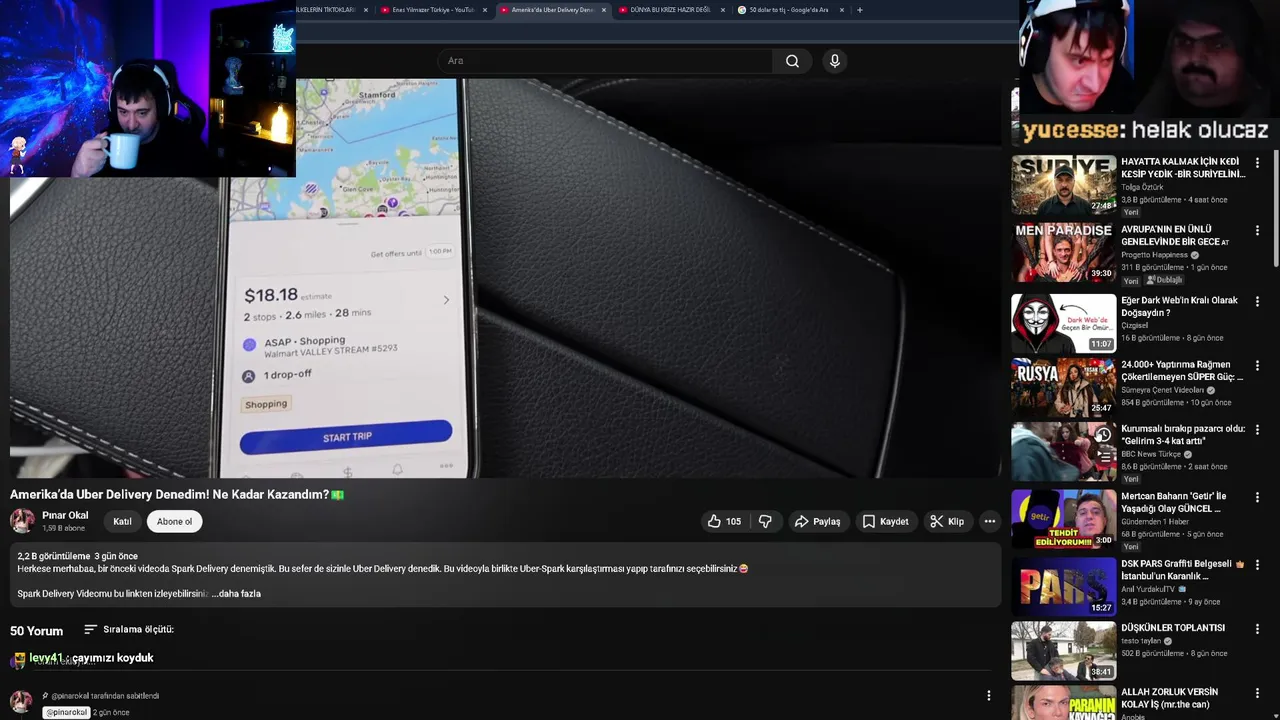Close the Amerika'da Uber Delivery tab
1280x720 pixels.
pyautogui.click(x=603, y=10)
